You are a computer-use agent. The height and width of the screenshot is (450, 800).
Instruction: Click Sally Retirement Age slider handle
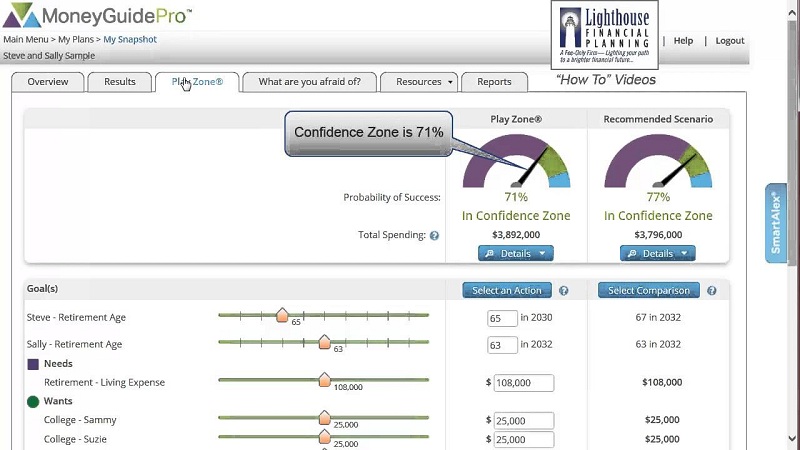tap(324, 342)
